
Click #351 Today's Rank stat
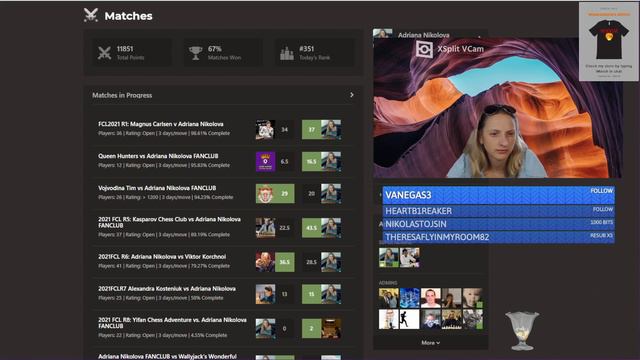314,53
